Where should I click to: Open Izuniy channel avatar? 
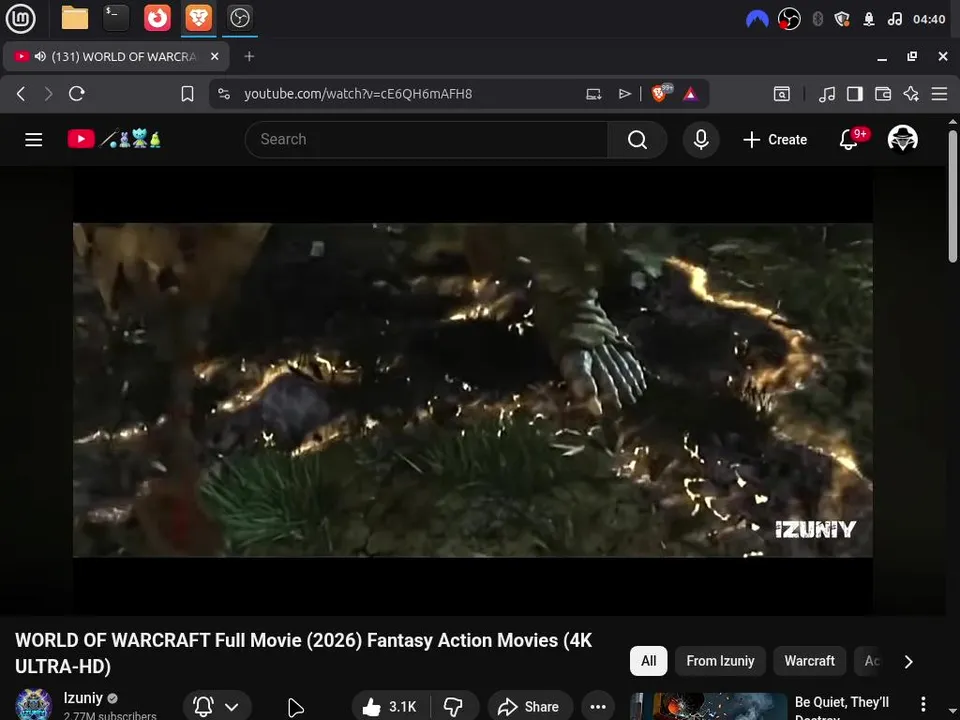point(33,705)
